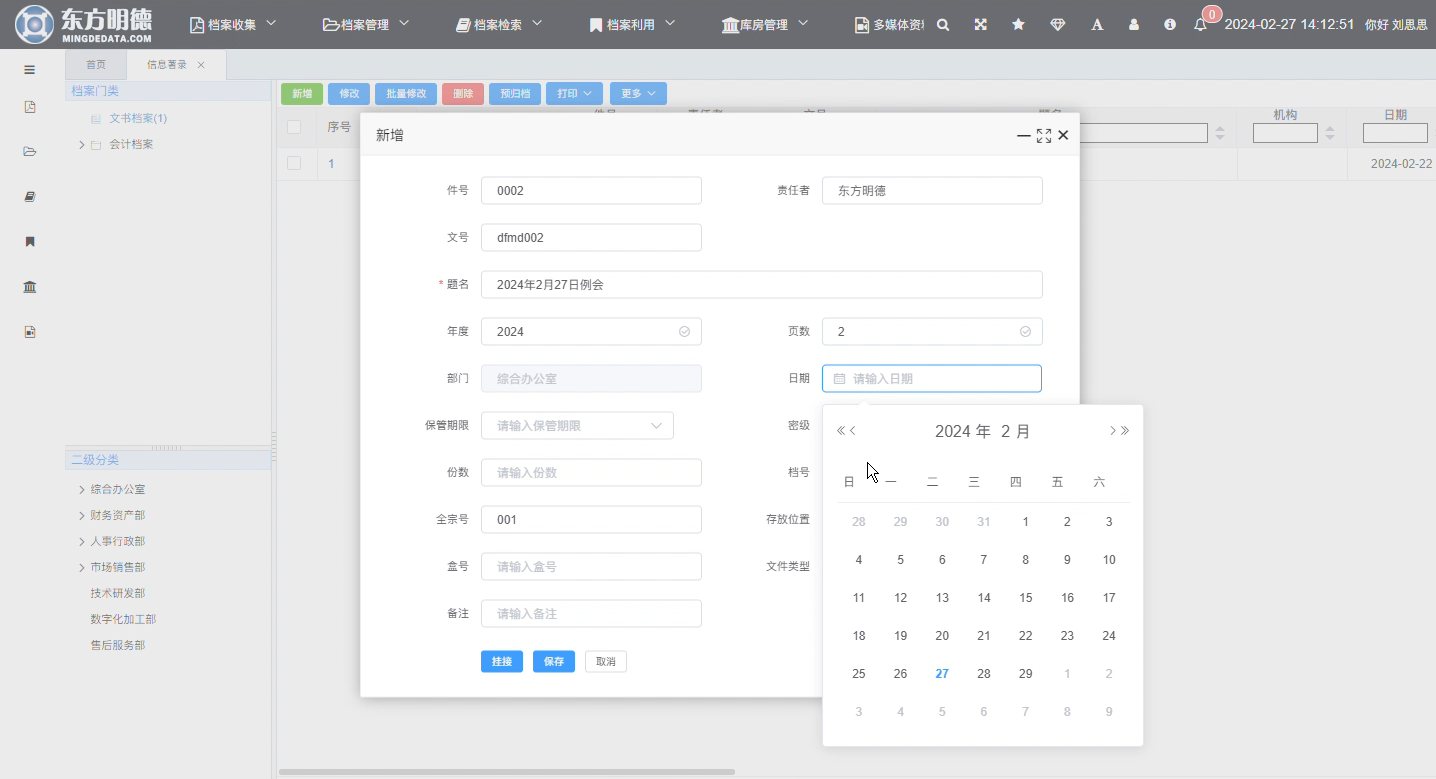The image size is (1436, 779).
Task: Select date 27 in the calendar
Action: [942, 674]
